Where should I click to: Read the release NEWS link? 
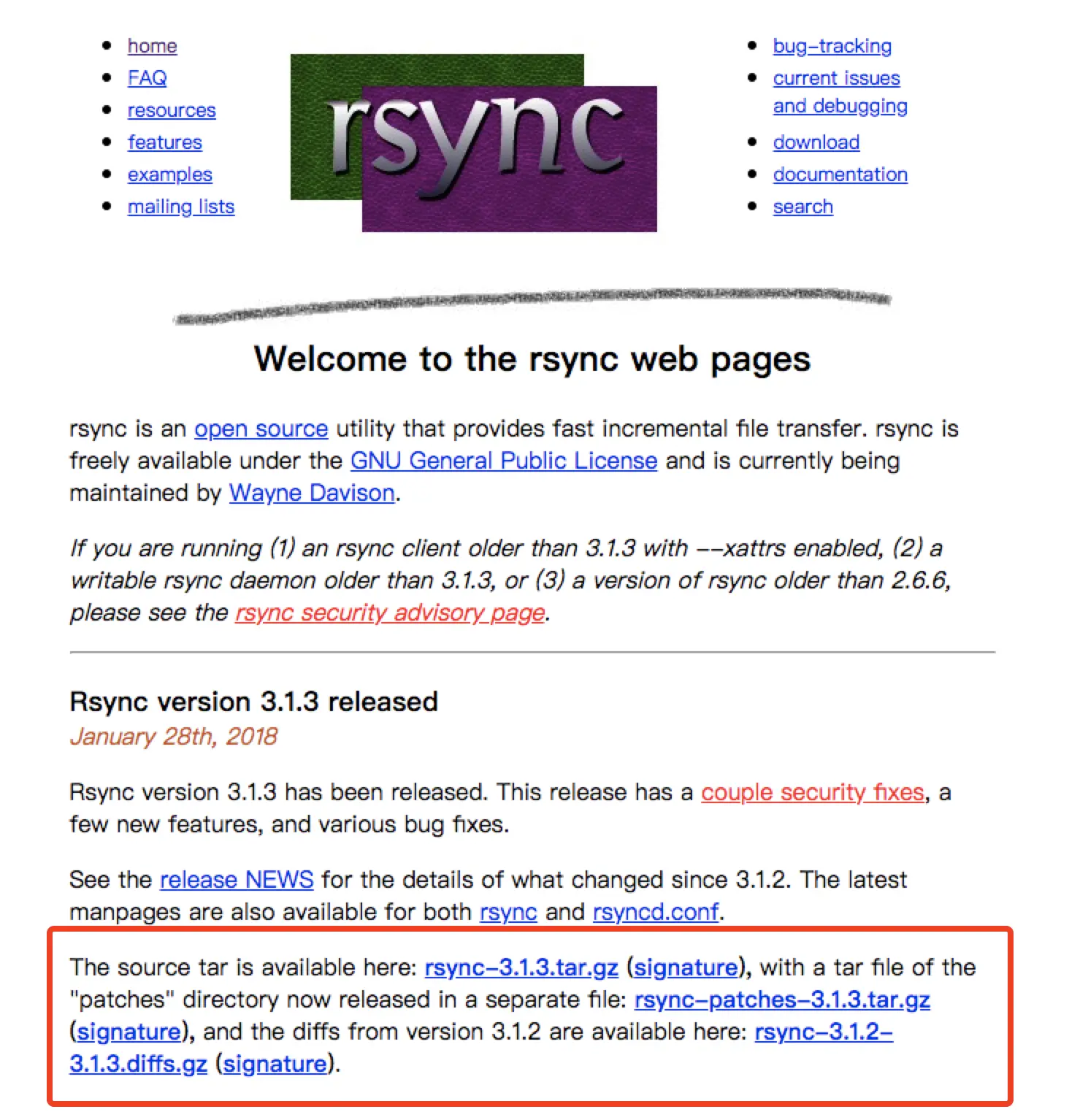click(x=237, y=880)
